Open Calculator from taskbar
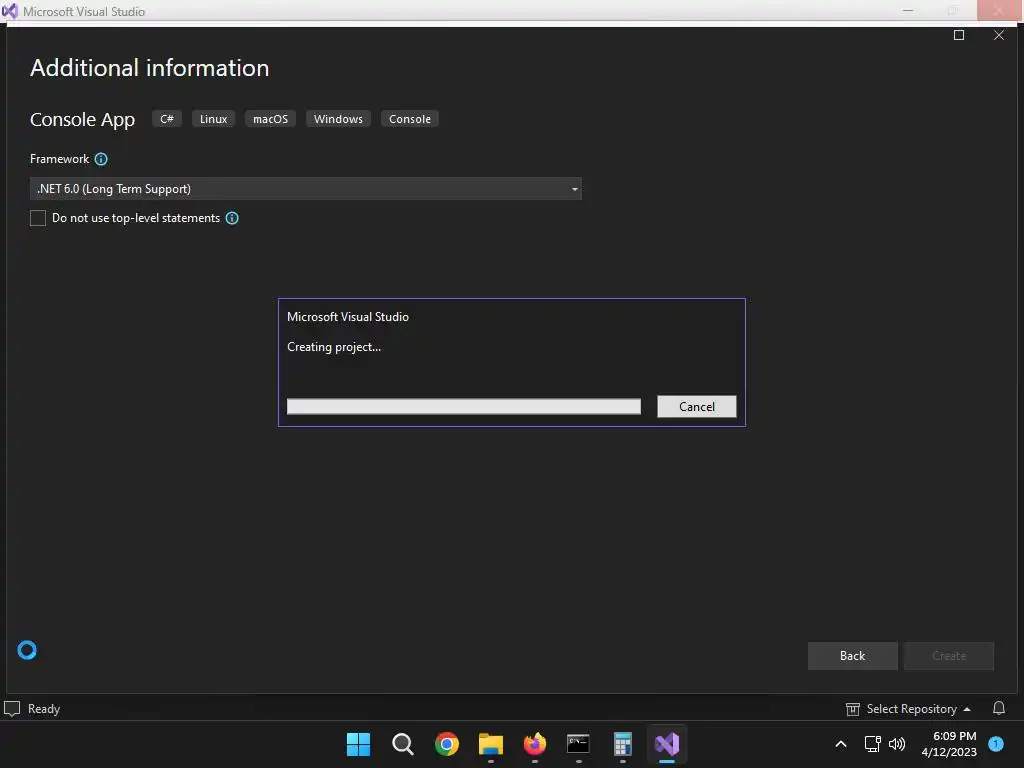 tap(622, 744)
